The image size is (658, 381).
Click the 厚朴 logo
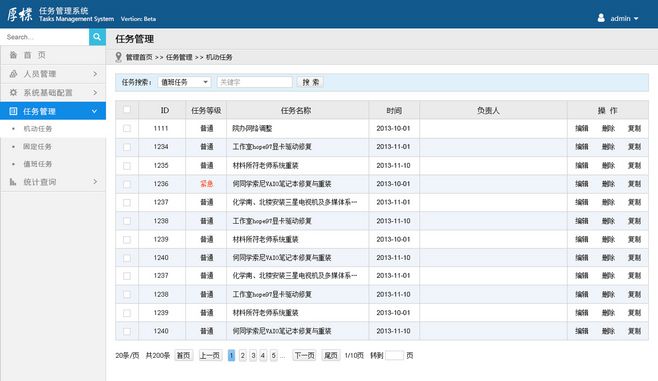pos(20,14)
